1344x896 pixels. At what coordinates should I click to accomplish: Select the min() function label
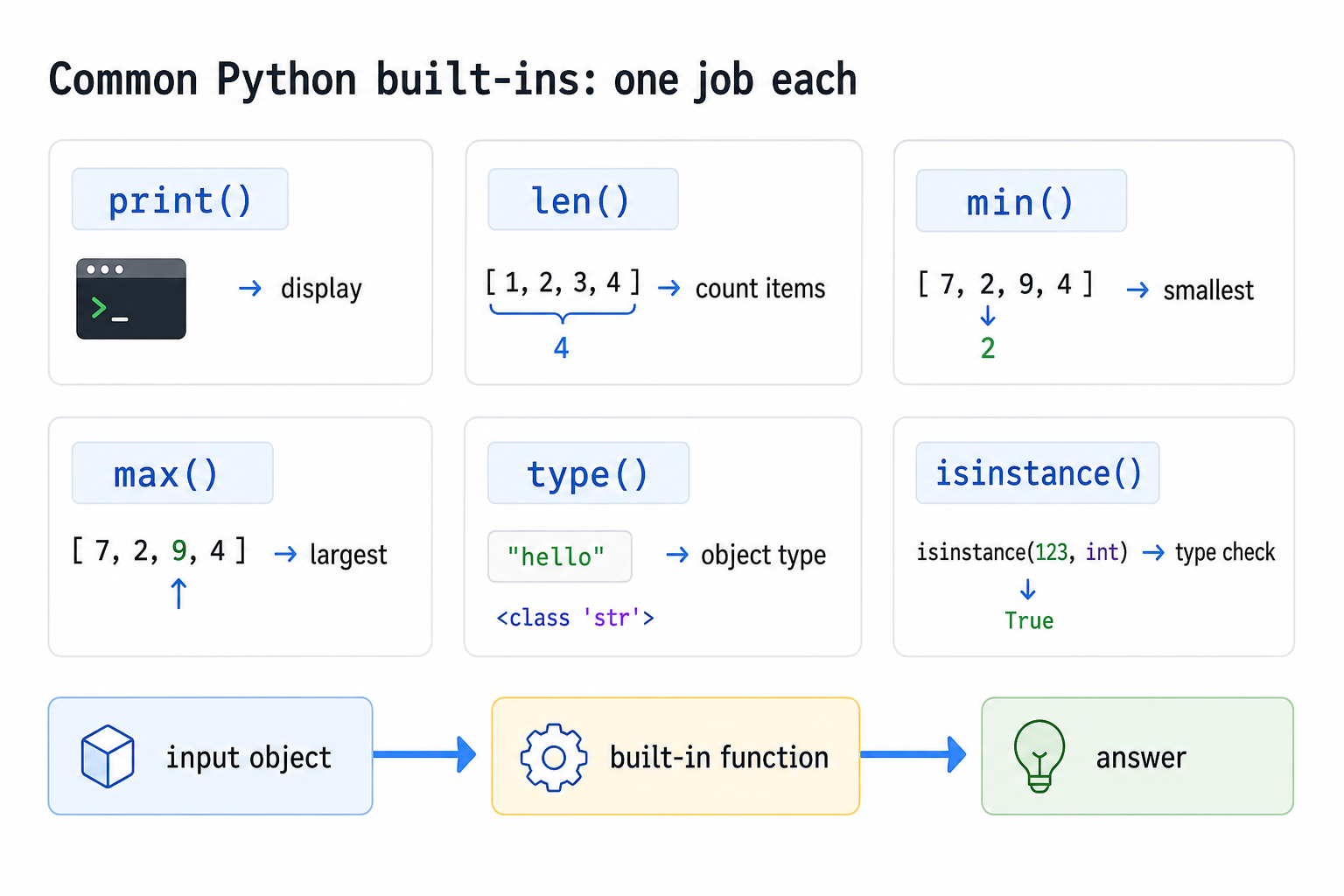pos(1021,201)
